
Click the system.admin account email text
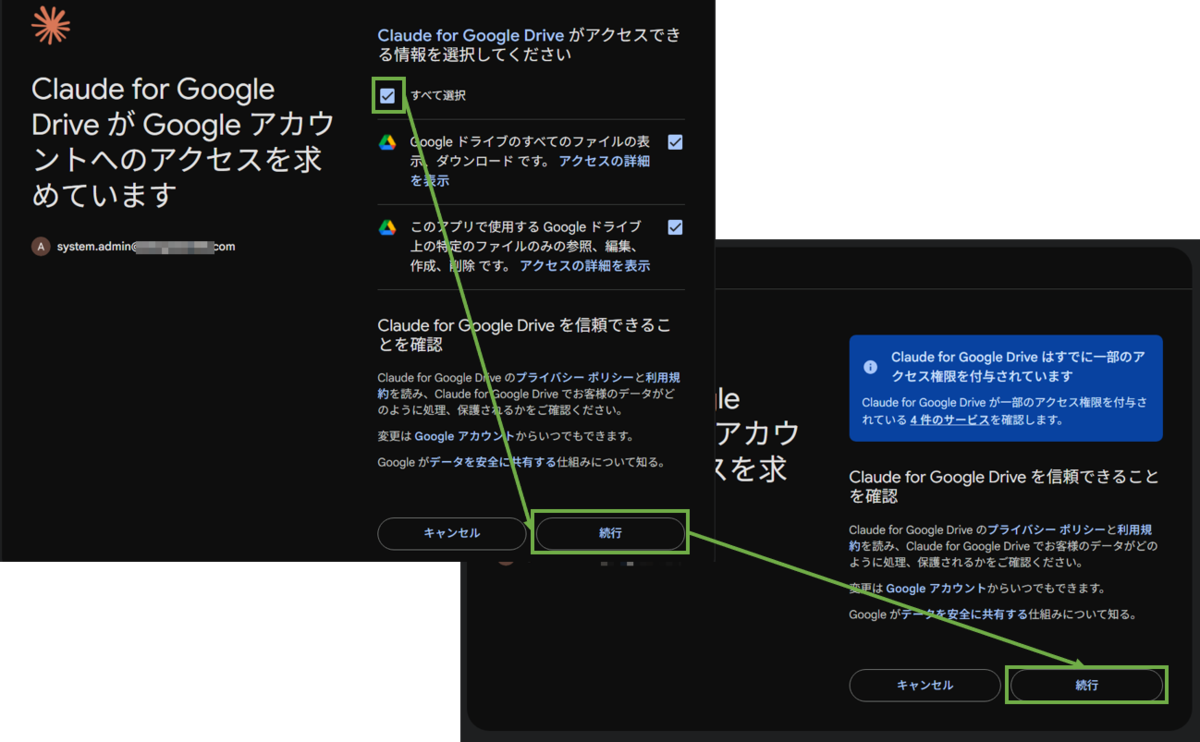pos(146,246)
